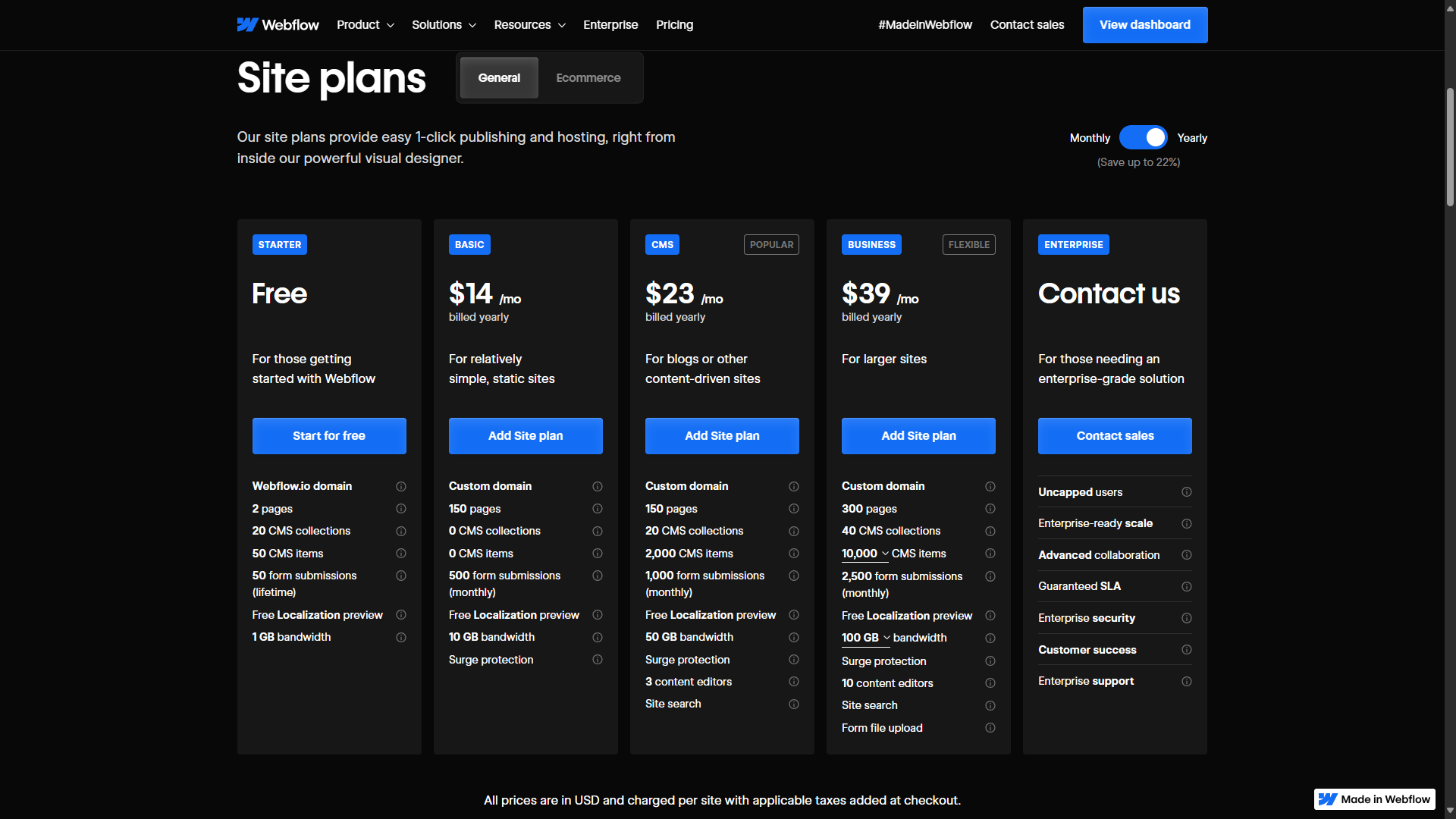Click Start for free button
Viewport: 1456px width, 819px height.
pyautogui.click(x=329, y=436)
